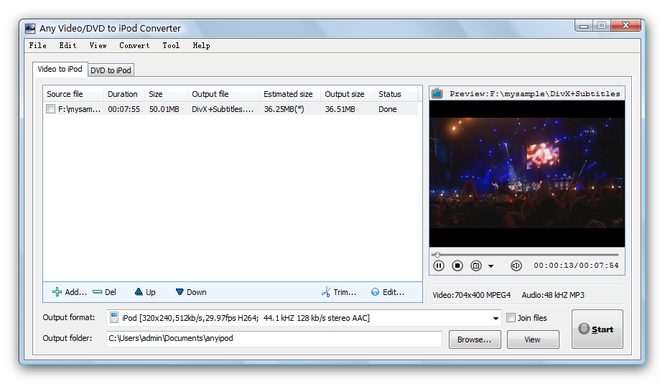The height and width of the screenshot is (384, 665).
Task: Add a source file with Add button
Action: click(x=69, y=292)
